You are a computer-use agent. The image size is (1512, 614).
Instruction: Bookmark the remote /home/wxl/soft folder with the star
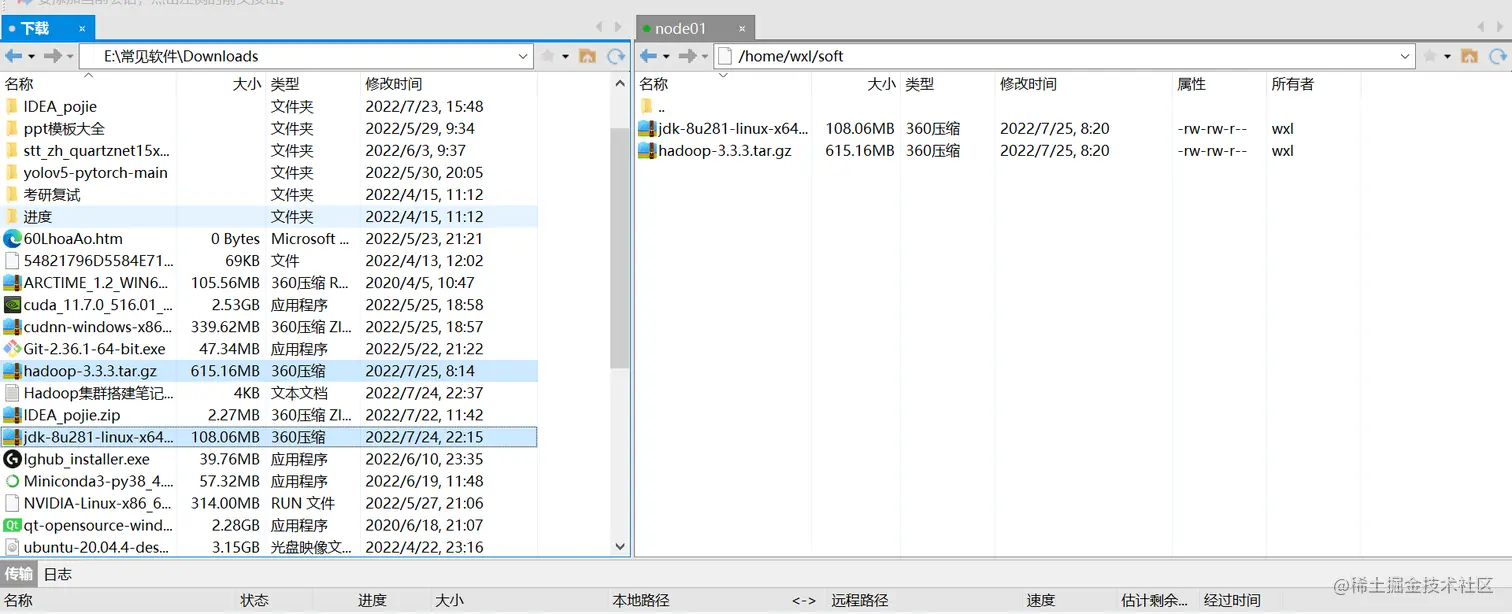[1430, 56]
